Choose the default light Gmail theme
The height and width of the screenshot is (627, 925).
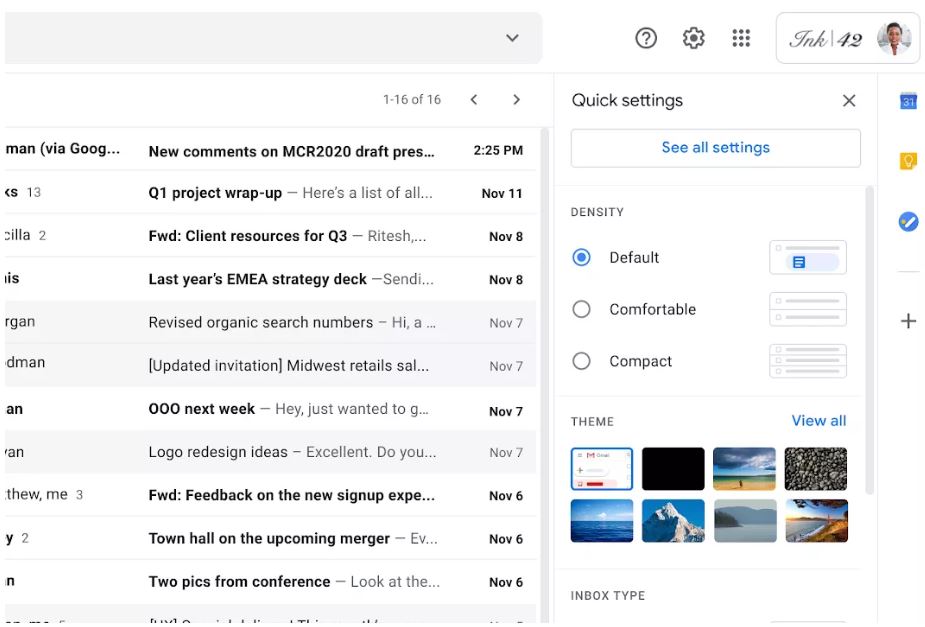(602, 469)
